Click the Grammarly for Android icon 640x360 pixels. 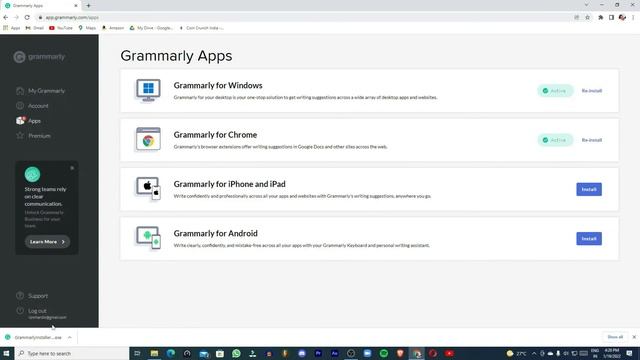point(148,238)
